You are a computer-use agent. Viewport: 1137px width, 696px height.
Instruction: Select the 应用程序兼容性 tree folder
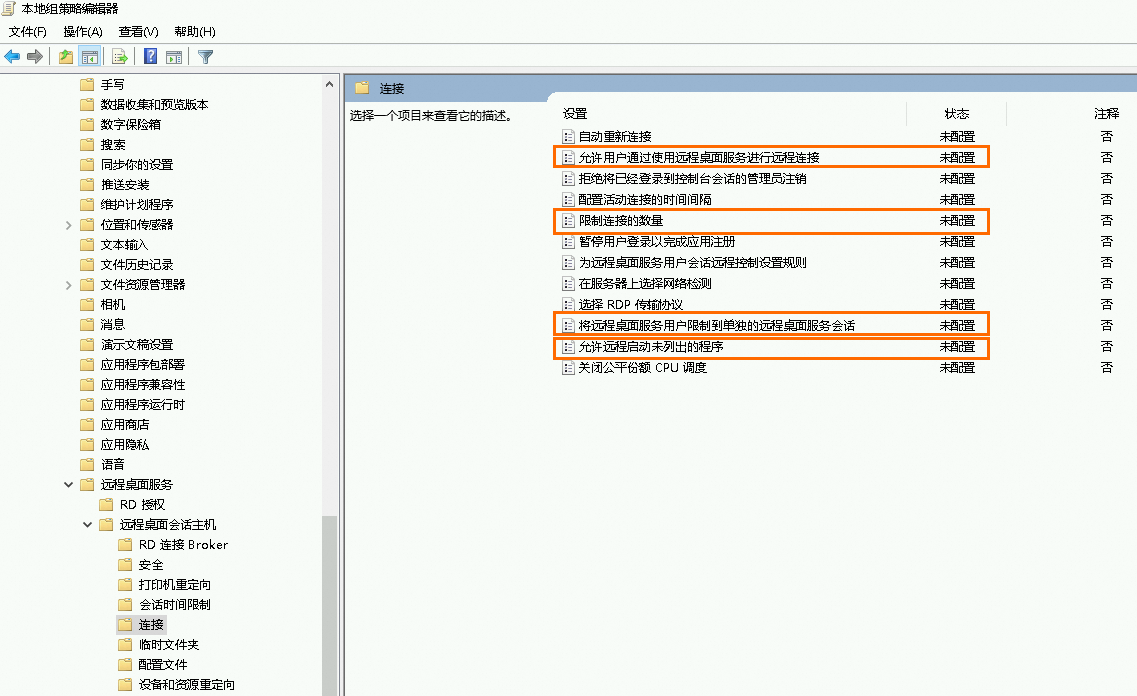[143, 385]
